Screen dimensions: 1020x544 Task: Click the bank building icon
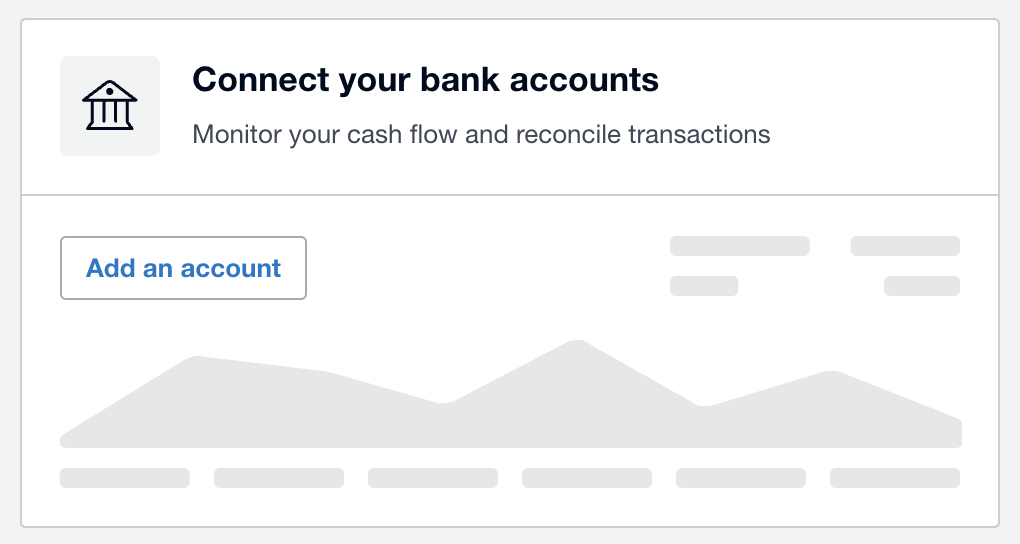[110, 106]
